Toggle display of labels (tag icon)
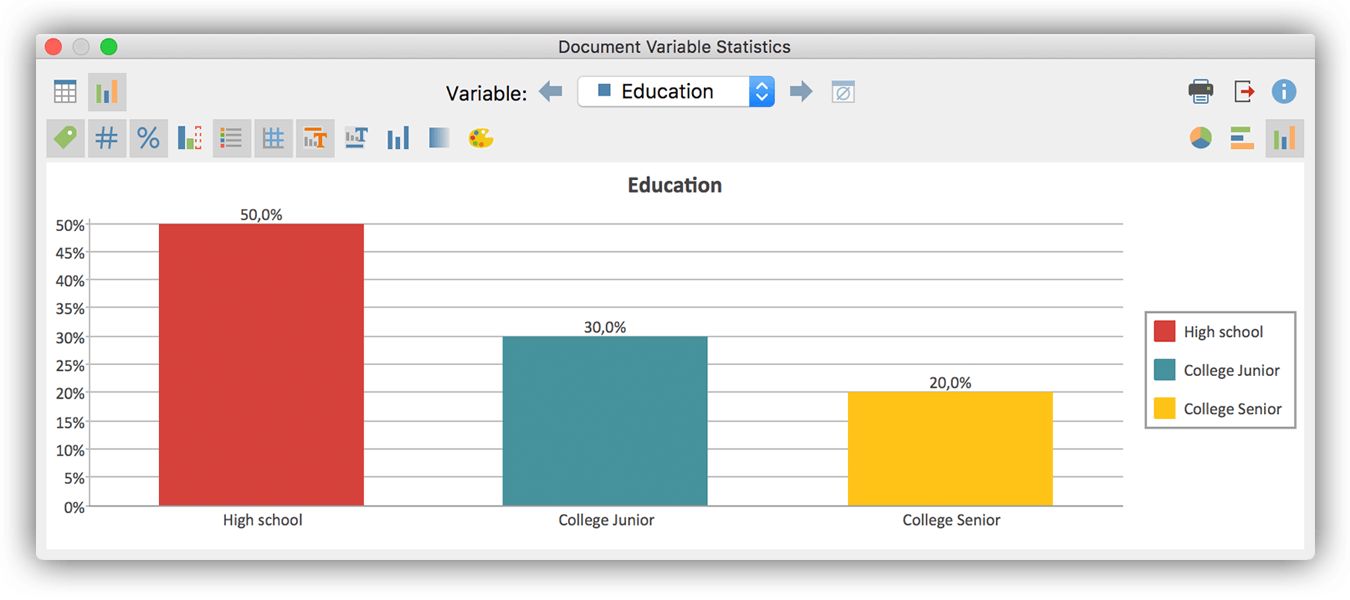 [65, 138]
